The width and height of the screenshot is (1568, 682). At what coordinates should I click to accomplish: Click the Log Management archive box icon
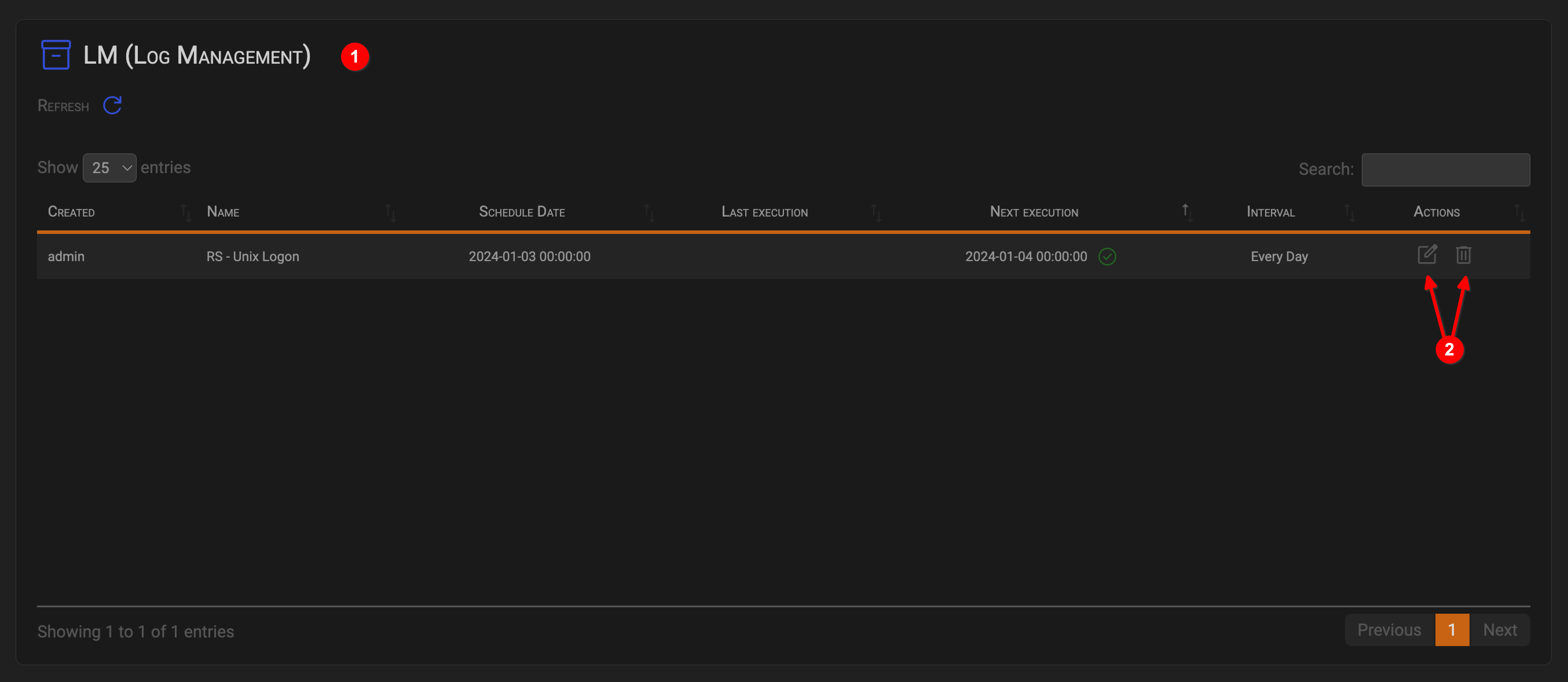click(x=56, y=55)
